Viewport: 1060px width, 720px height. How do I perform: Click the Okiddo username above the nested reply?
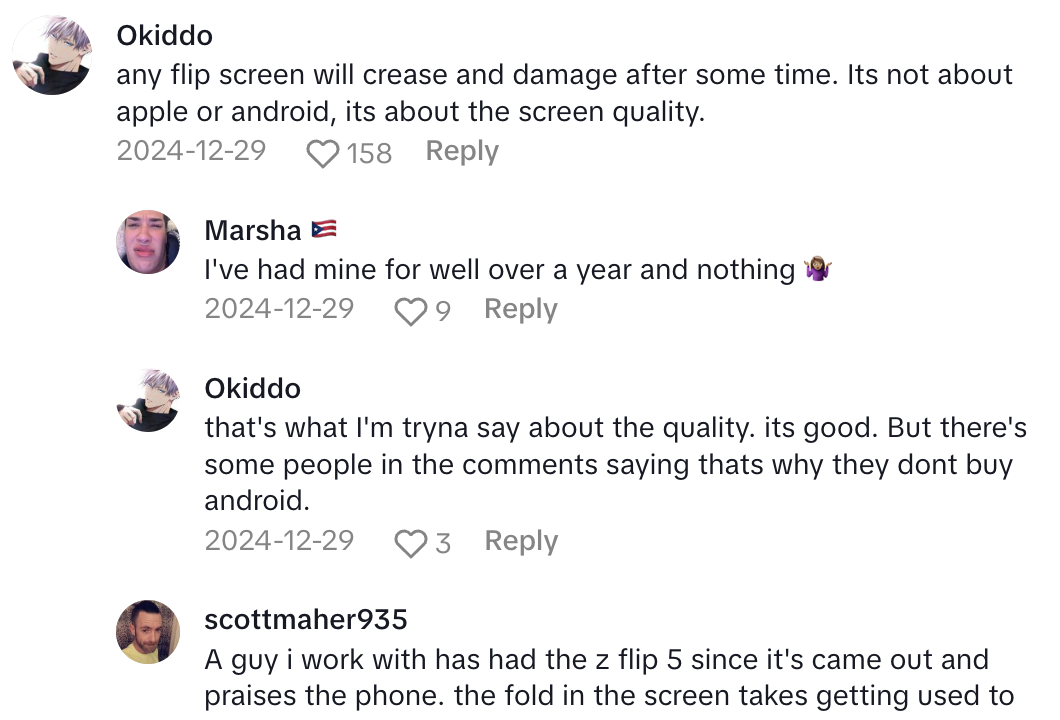click(x=252, y=388)
